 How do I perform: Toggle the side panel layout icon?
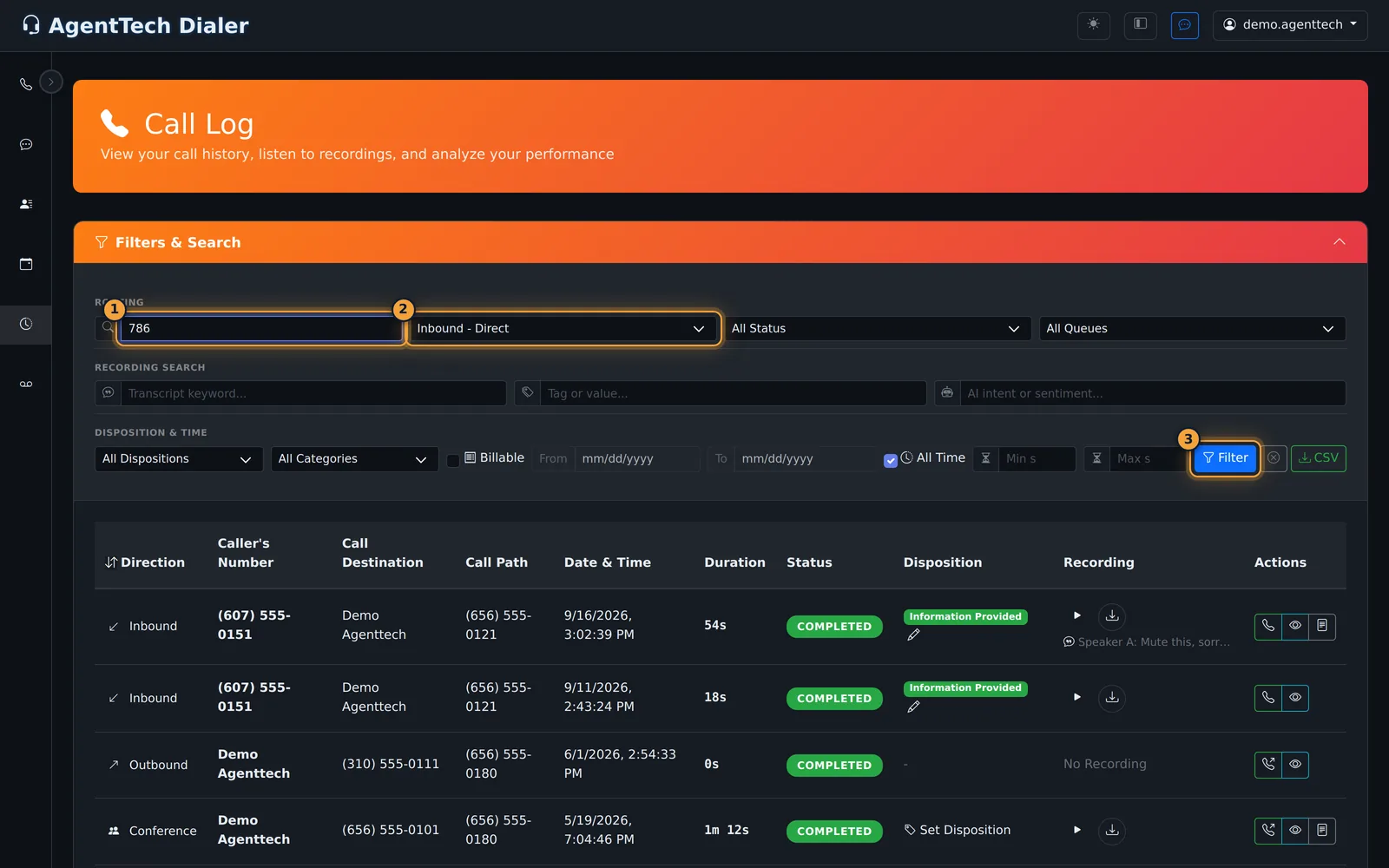(1141, 24)
